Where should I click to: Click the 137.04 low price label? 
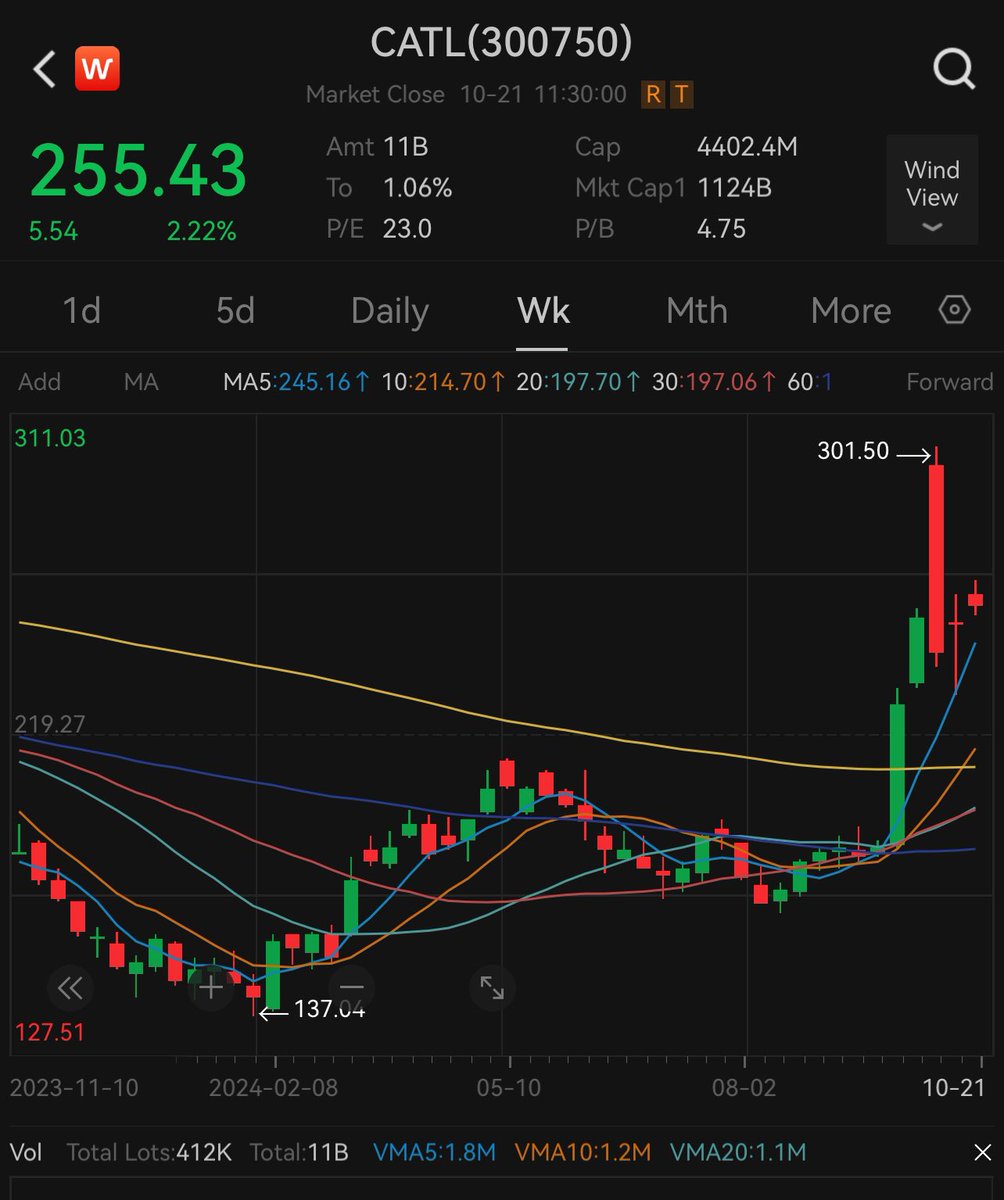coord(329,1010)
